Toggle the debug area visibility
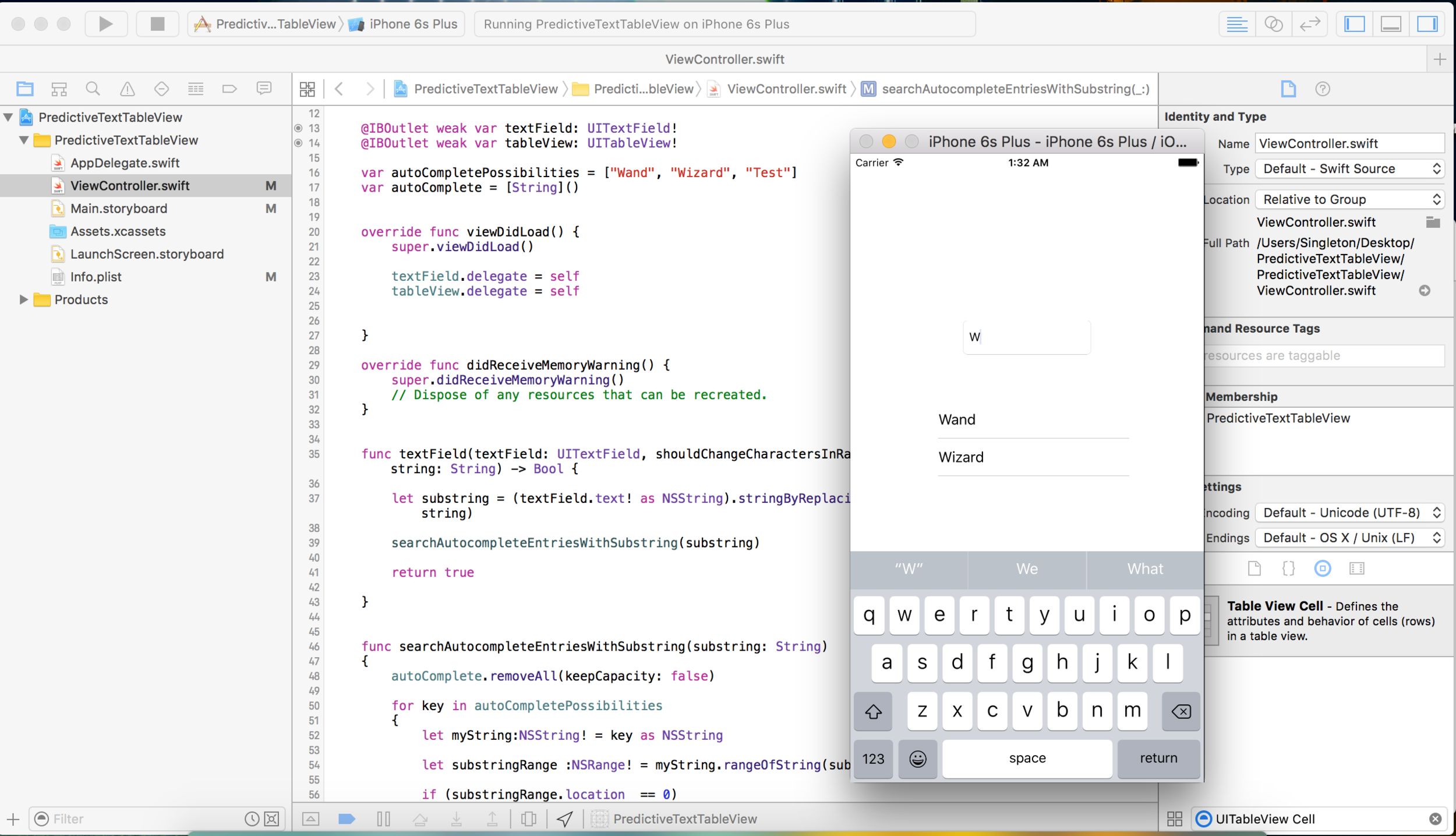The width and height of the screenshot is (1456, 836). point(1391,24)
